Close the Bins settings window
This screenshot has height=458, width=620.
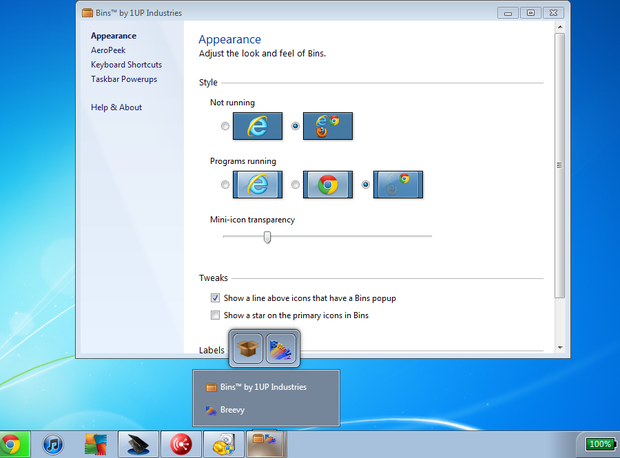pos(554,13)
